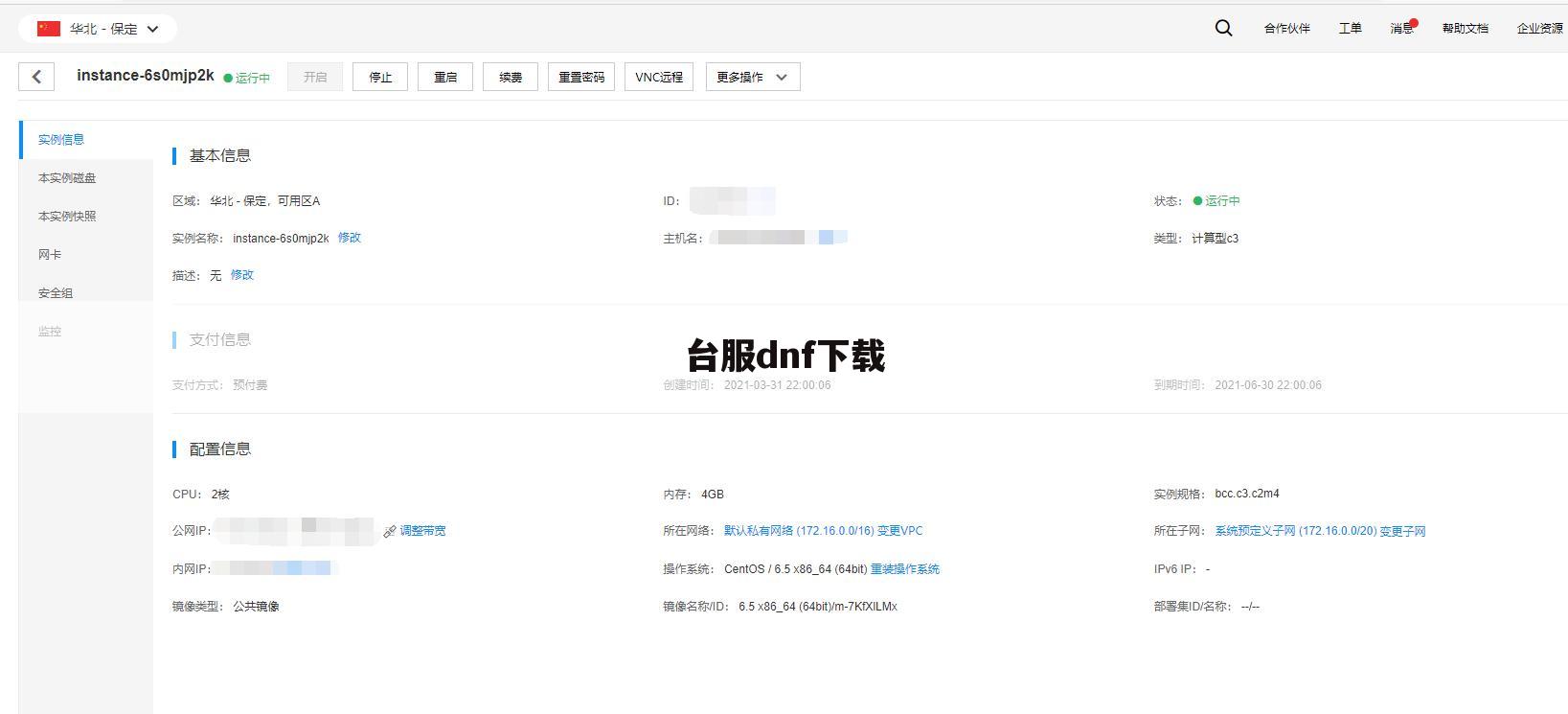The width and height of the screenshot is (1568, 714).
Task: Click the 重置密码 button
Action: 581,77
